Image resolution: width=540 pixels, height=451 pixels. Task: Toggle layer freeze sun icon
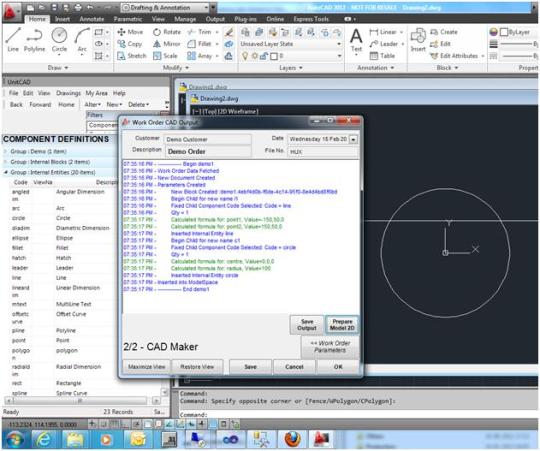(255, 56)
